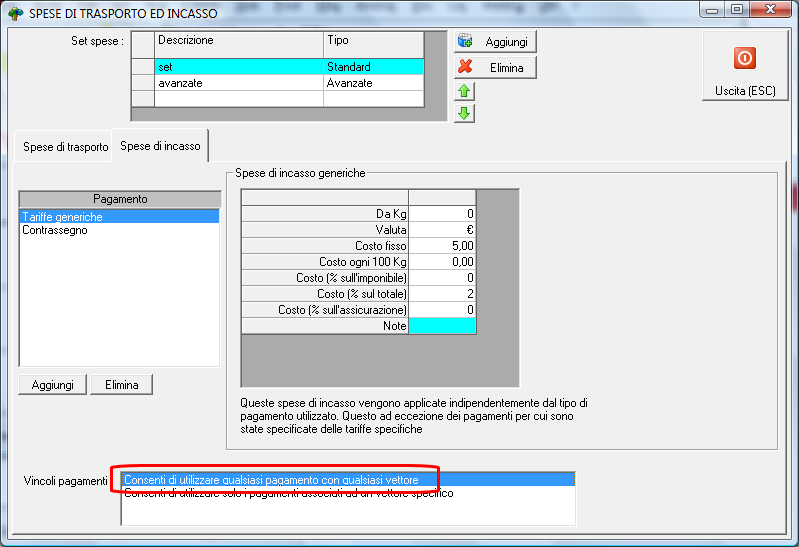
Task: Click the red Uscita (ESC) power icon
Action: point(744,58)
